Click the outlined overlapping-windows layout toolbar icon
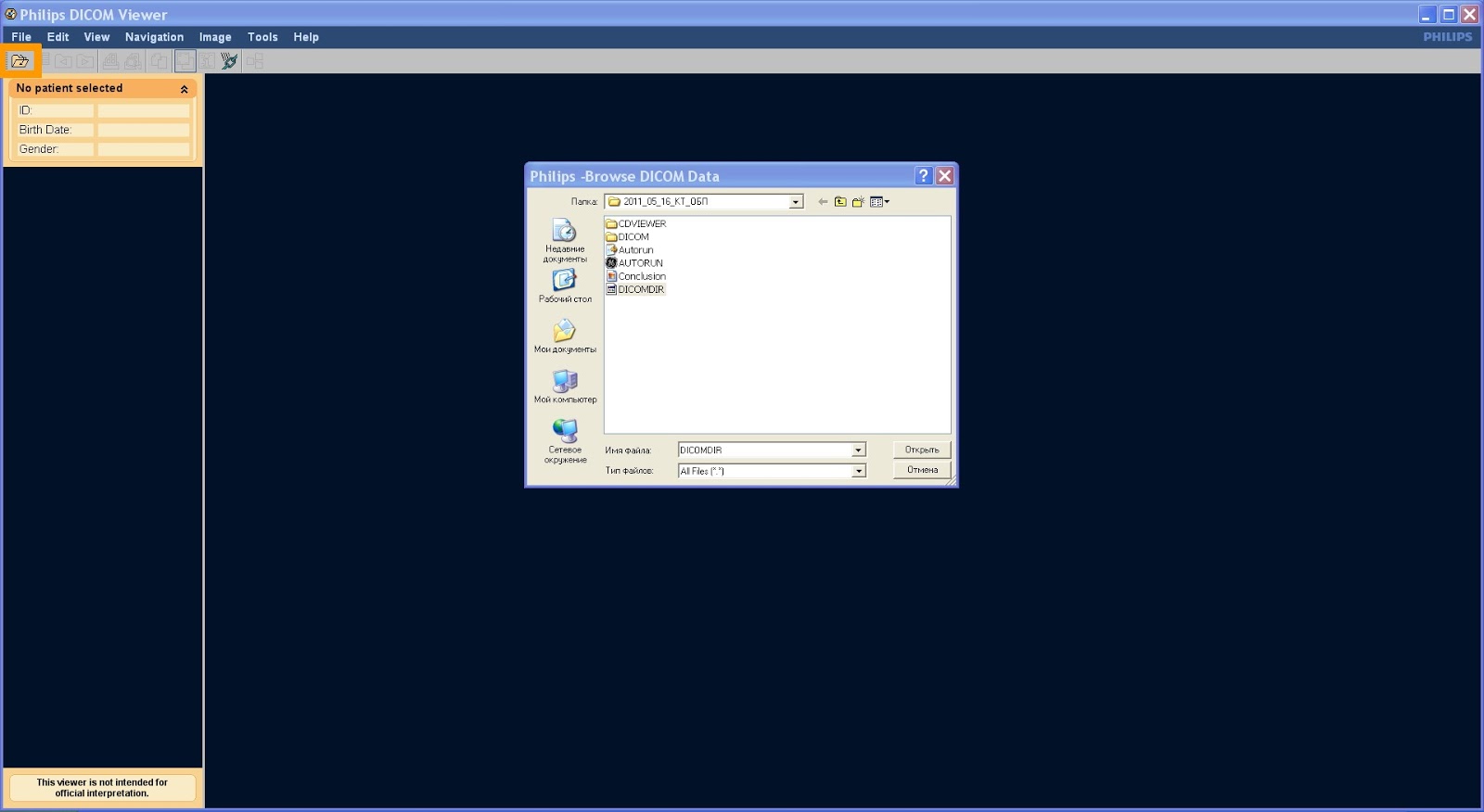This screenshot has width=1484, height=812. (185, 61)
